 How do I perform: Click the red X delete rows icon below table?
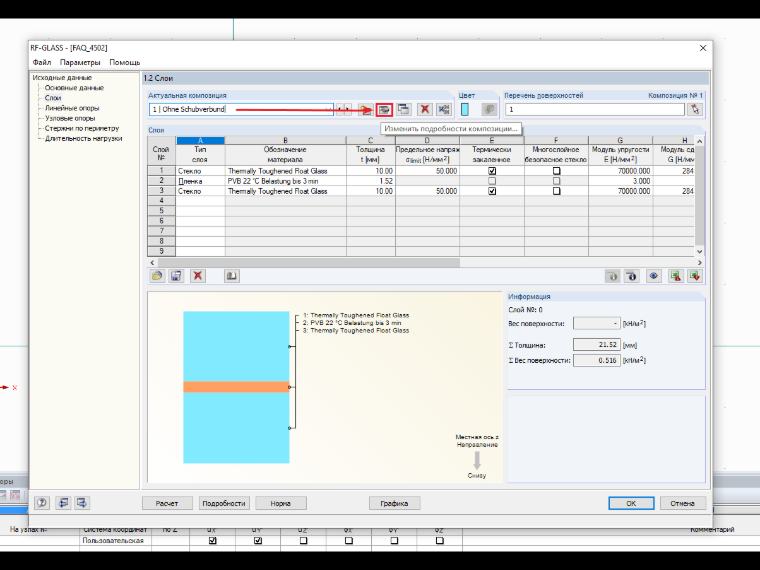(198, 276)
